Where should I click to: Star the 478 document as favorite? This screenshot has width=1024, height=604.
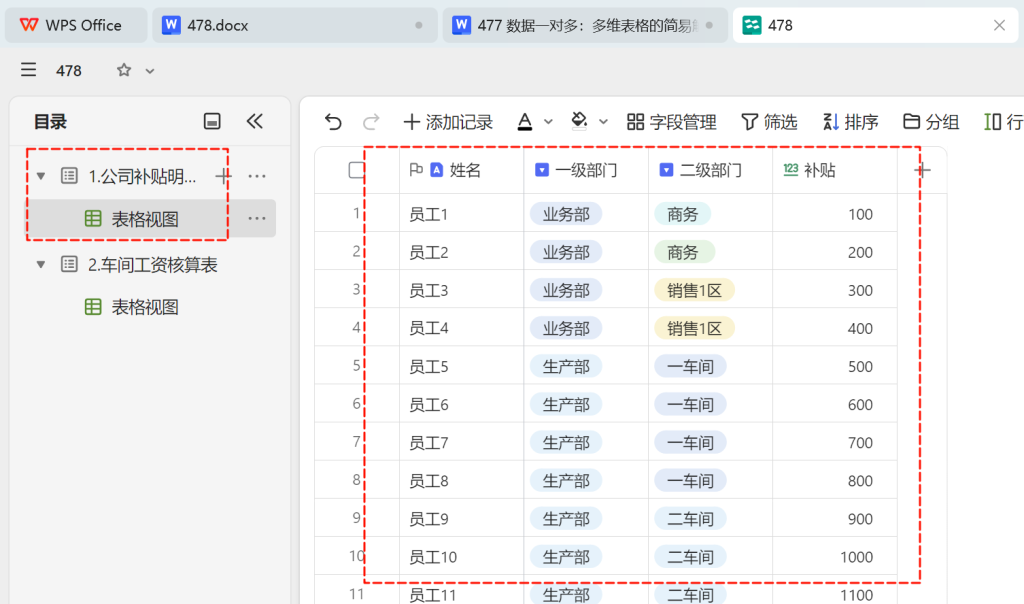(x=123, y=70)
